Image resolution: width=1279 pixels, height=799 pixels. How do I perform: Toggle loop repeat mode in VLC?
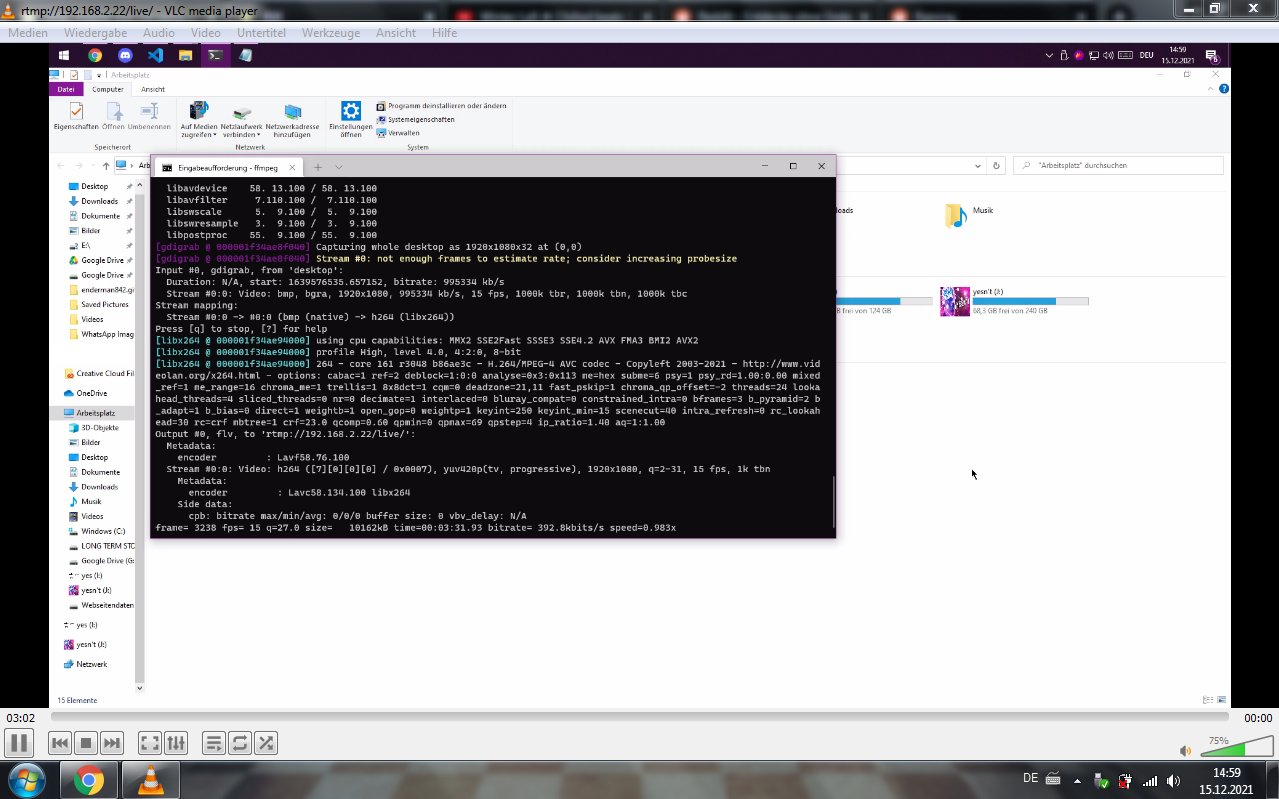(x=240, y=743)
